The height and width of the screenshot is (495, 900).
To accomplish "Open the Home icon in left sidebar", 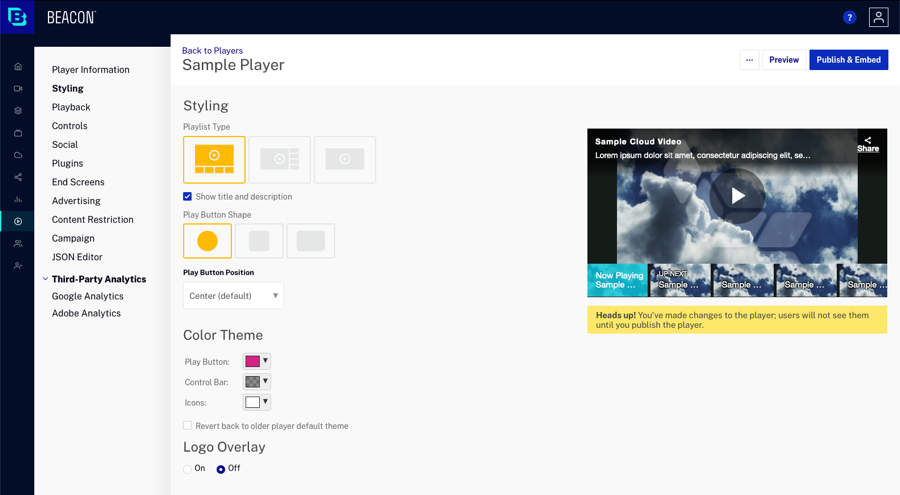I will pyautogui.click(x=18, y=67).
